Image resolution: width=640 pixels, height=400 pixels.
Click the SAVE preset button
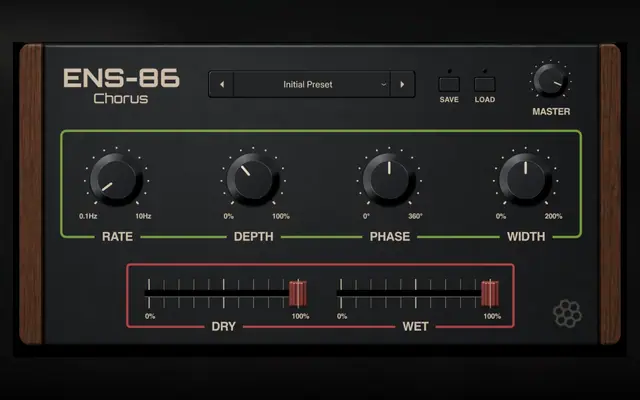click(449, 84)
